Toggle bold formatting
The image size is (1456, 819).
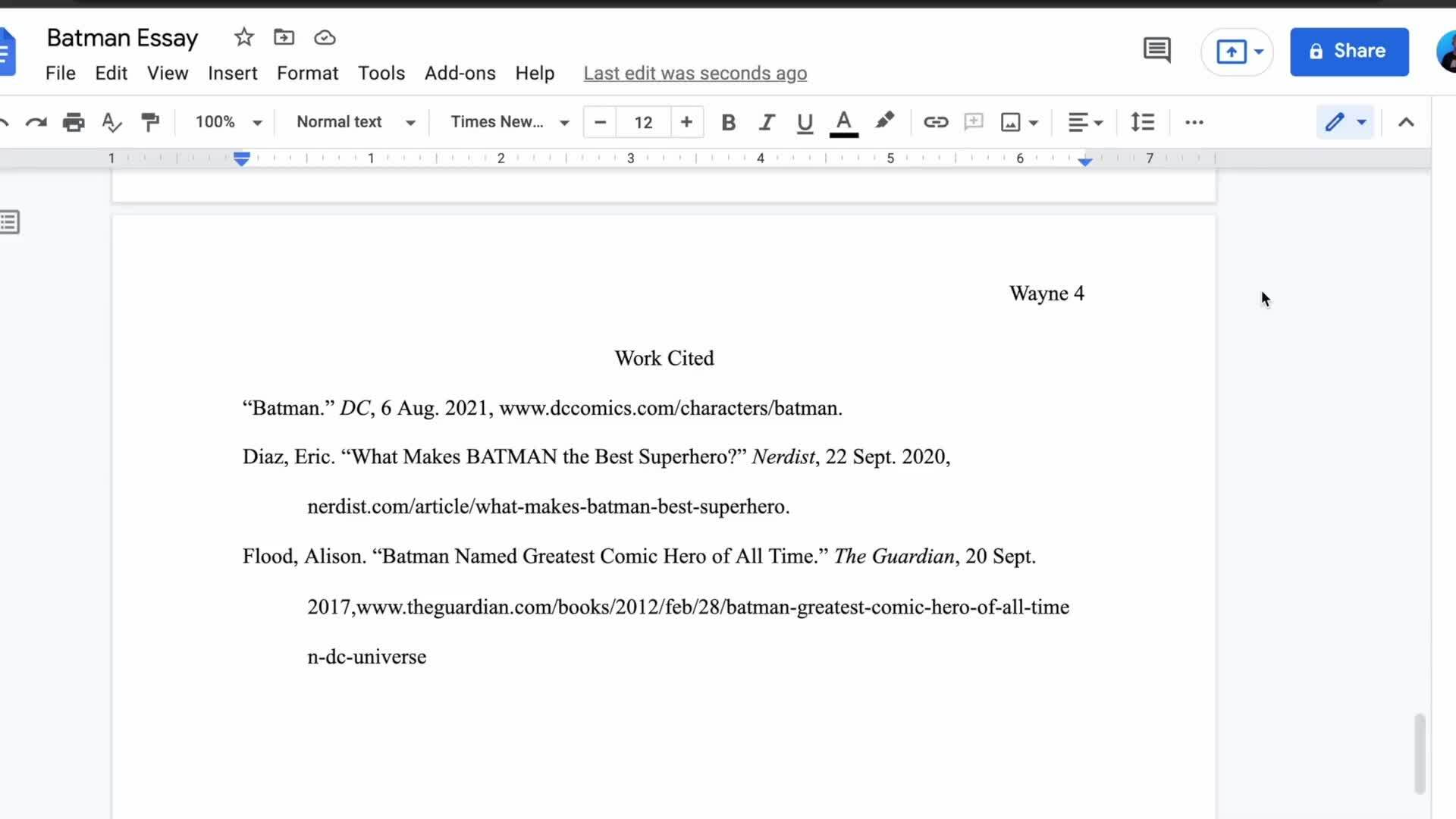pyautogui.click(x=728, y=122)
